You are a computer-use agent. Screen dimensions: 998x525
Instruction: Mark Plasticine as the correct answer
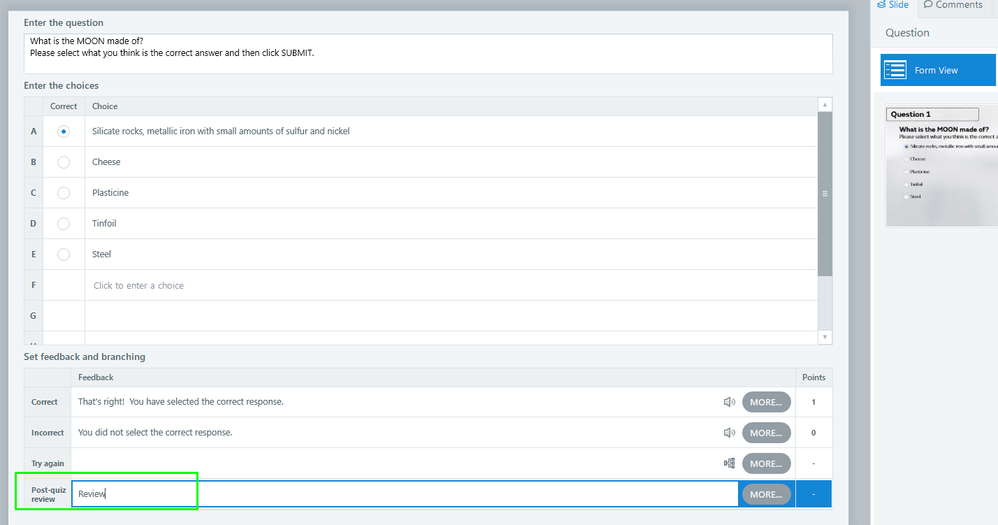click(63, 193)
